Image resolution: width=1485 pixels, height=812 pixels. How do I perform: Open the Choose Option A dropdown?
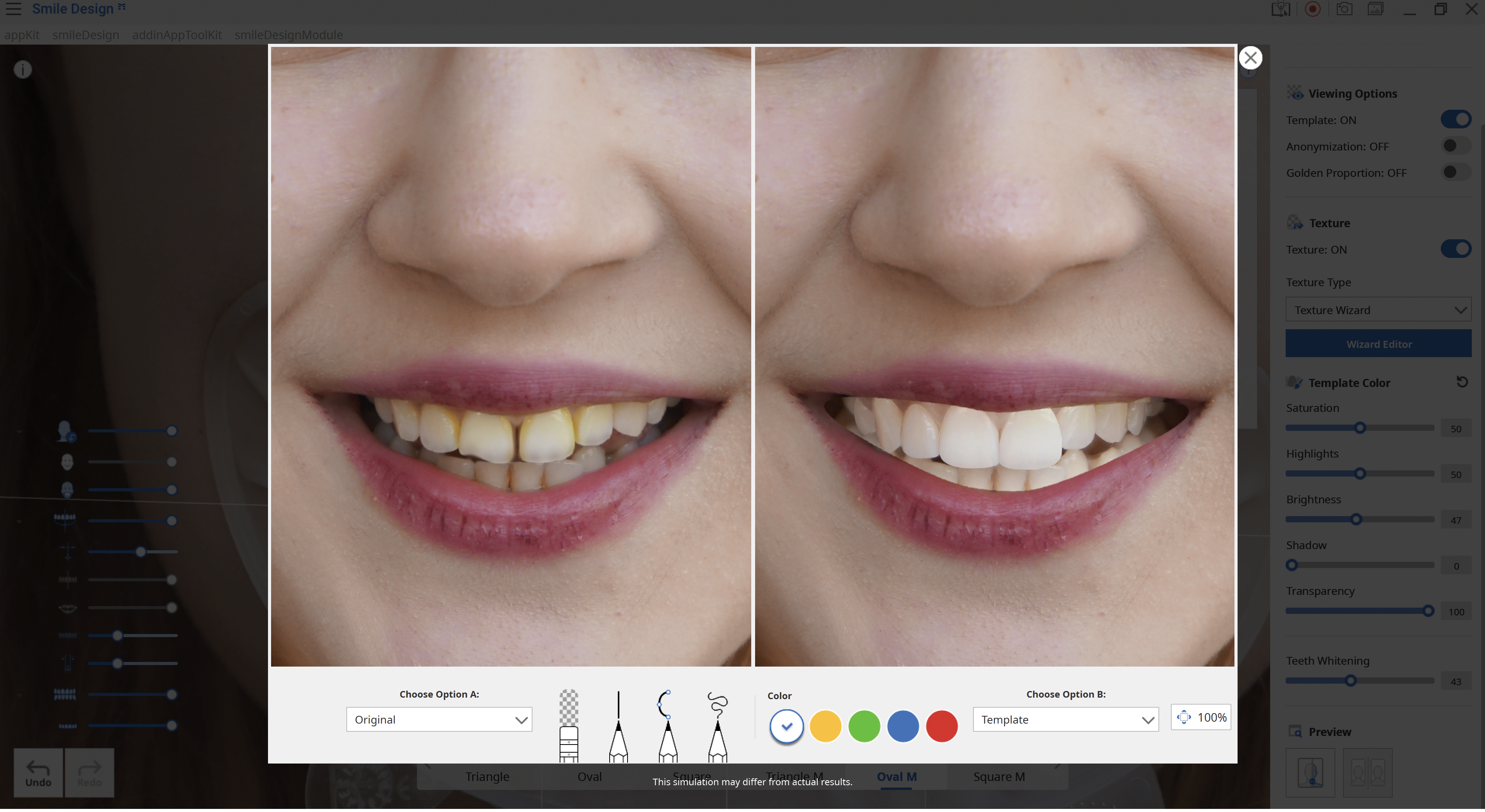click(439, 719)
